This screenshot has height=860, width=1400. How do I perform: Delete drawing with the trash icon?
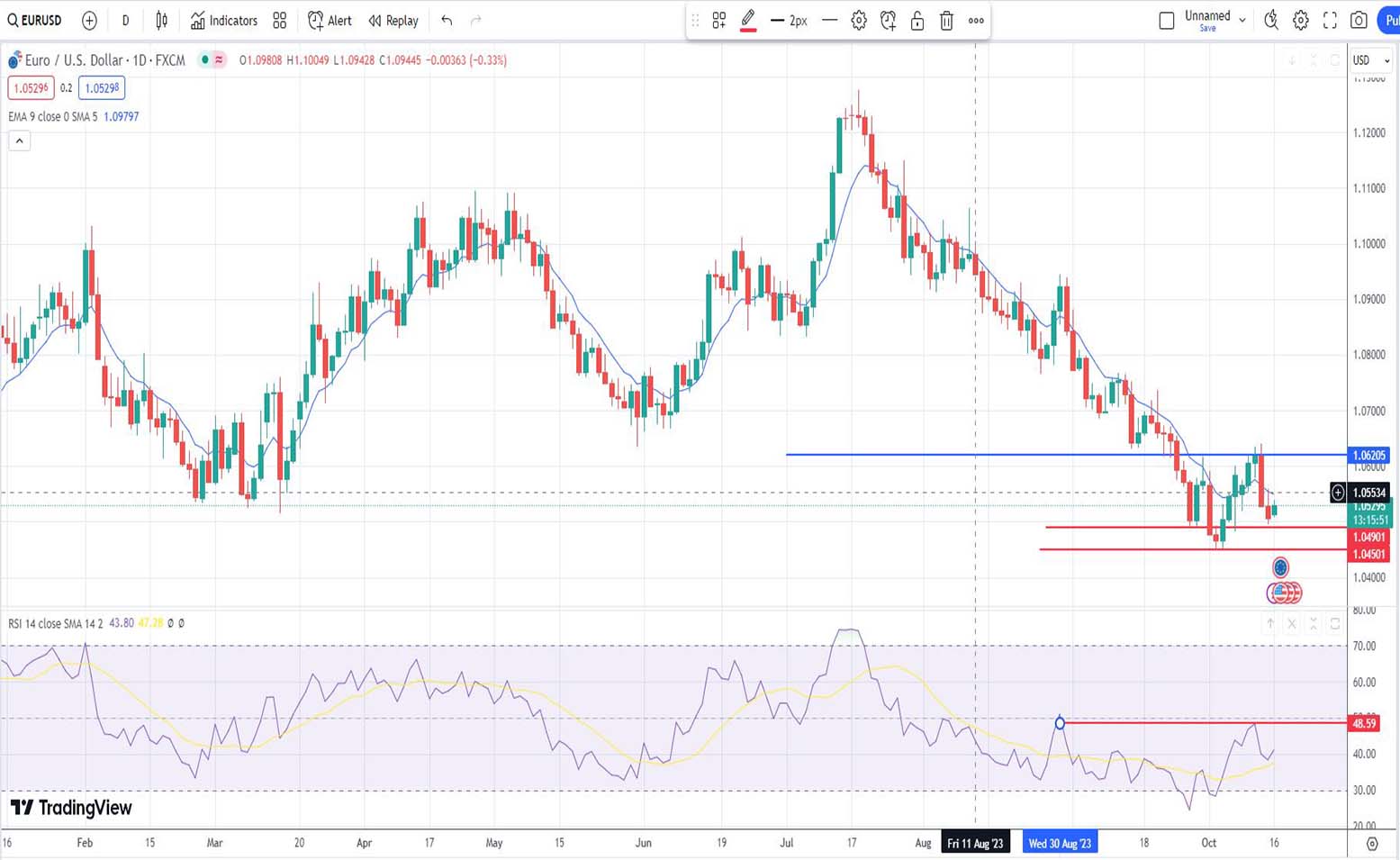[x=946, y=21]
